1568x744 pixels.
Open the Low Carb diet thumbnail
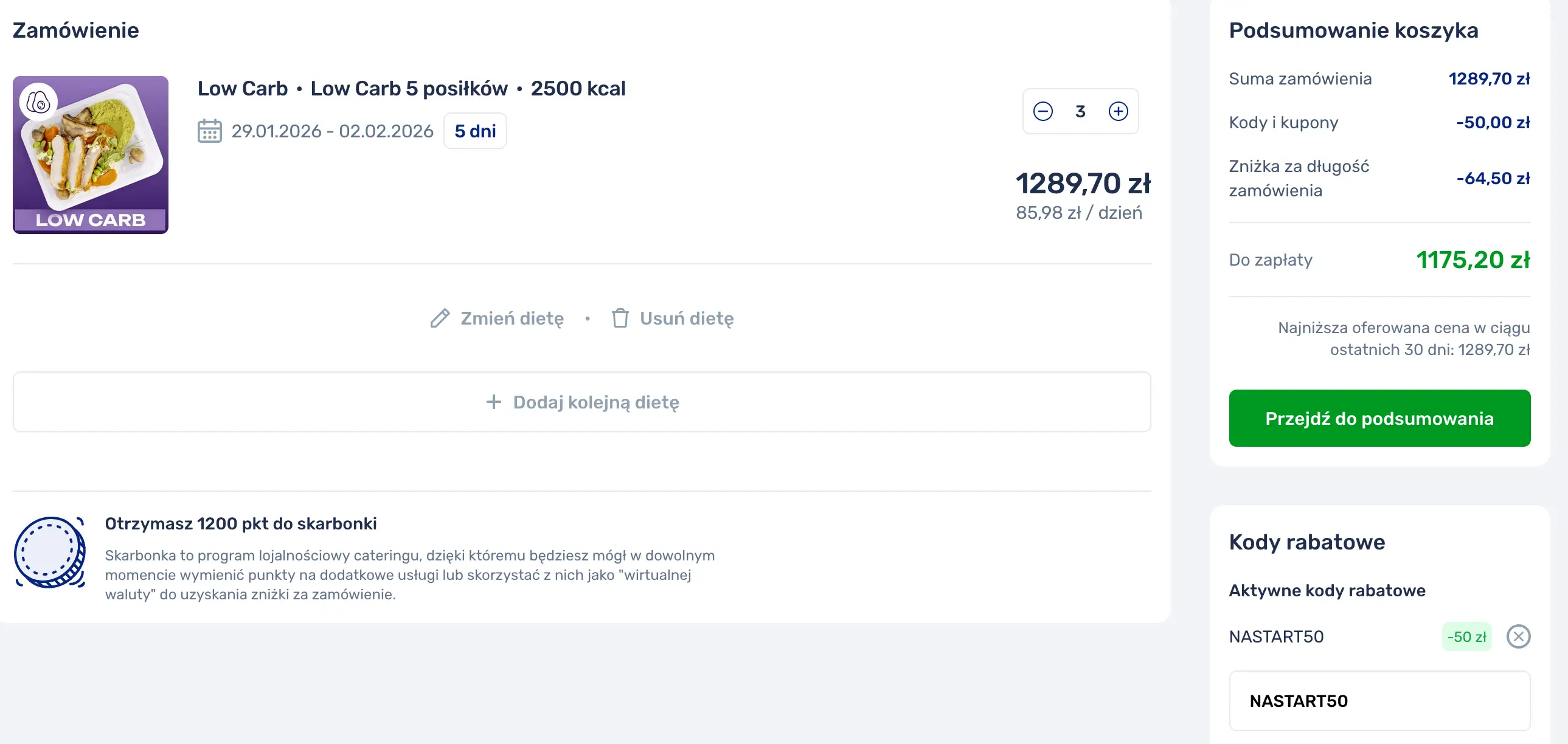pos(91,155)
